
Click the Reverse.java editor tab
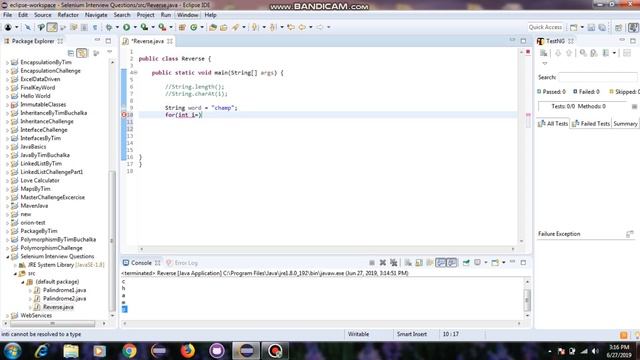coord(148,41)
